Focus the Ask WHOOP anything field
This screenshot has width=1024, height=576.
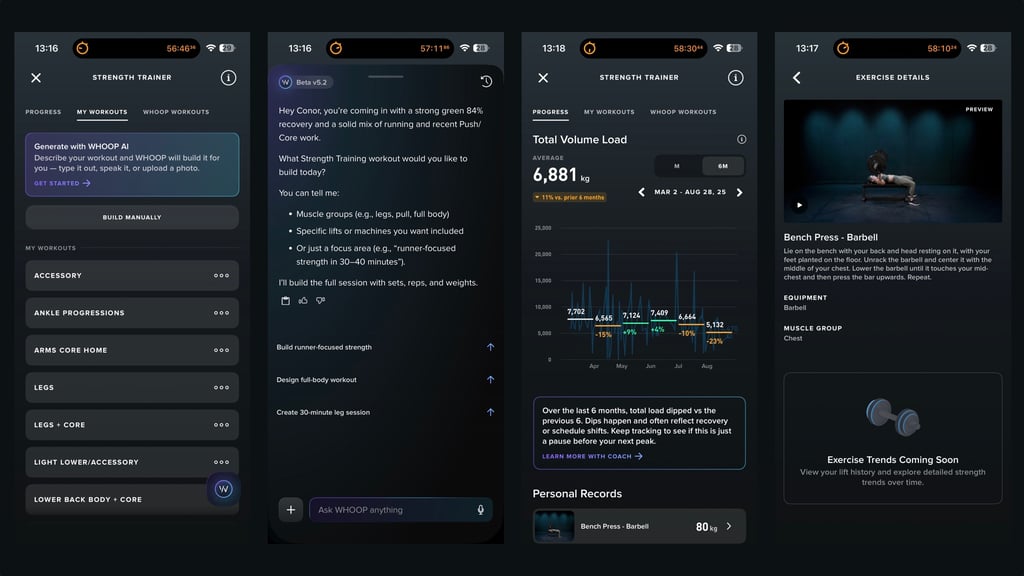400,509
